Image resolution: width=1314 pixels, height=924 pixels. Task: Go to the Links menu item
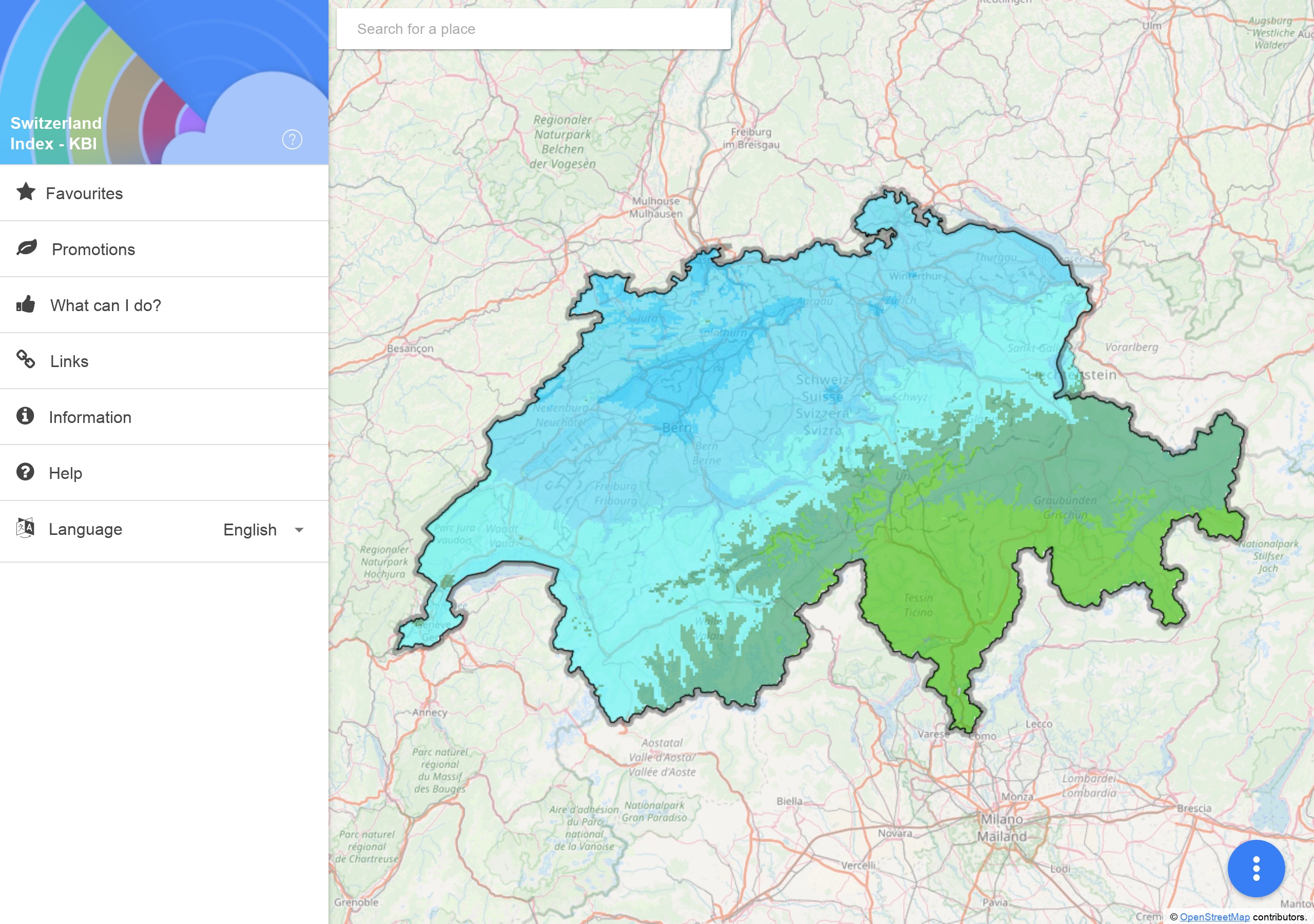click(x=69, y=361)
